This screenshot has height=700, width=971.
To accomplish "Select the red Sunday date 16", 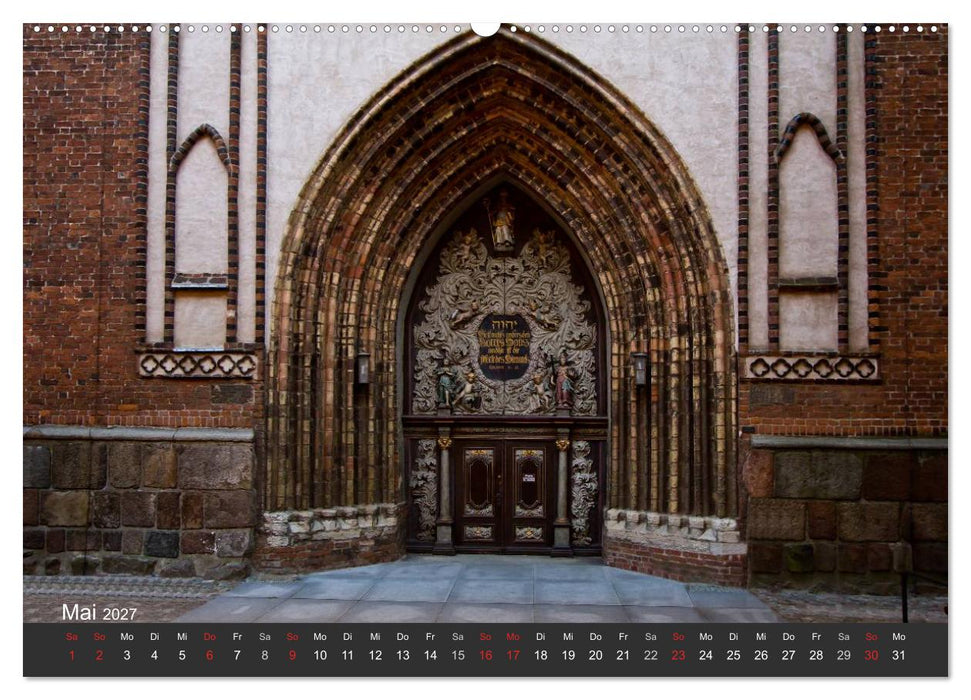I will tap(486, 655).
